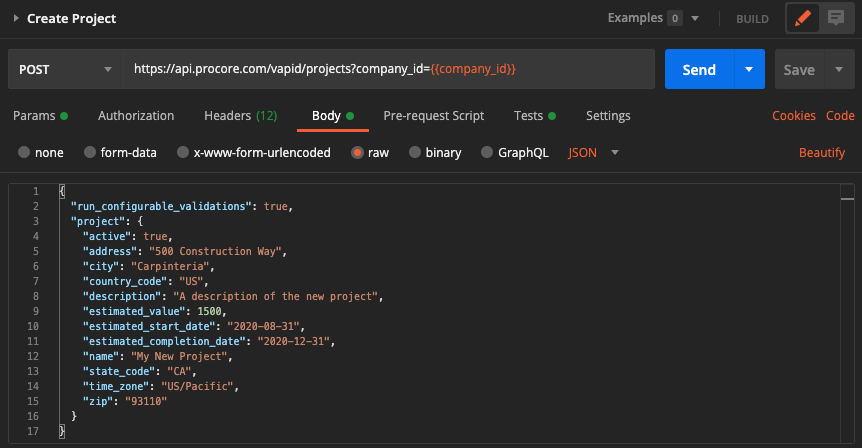Screen dimensions: 862x448
Task: Open the Examples dropdown arrow
Action: click(695, 18)
